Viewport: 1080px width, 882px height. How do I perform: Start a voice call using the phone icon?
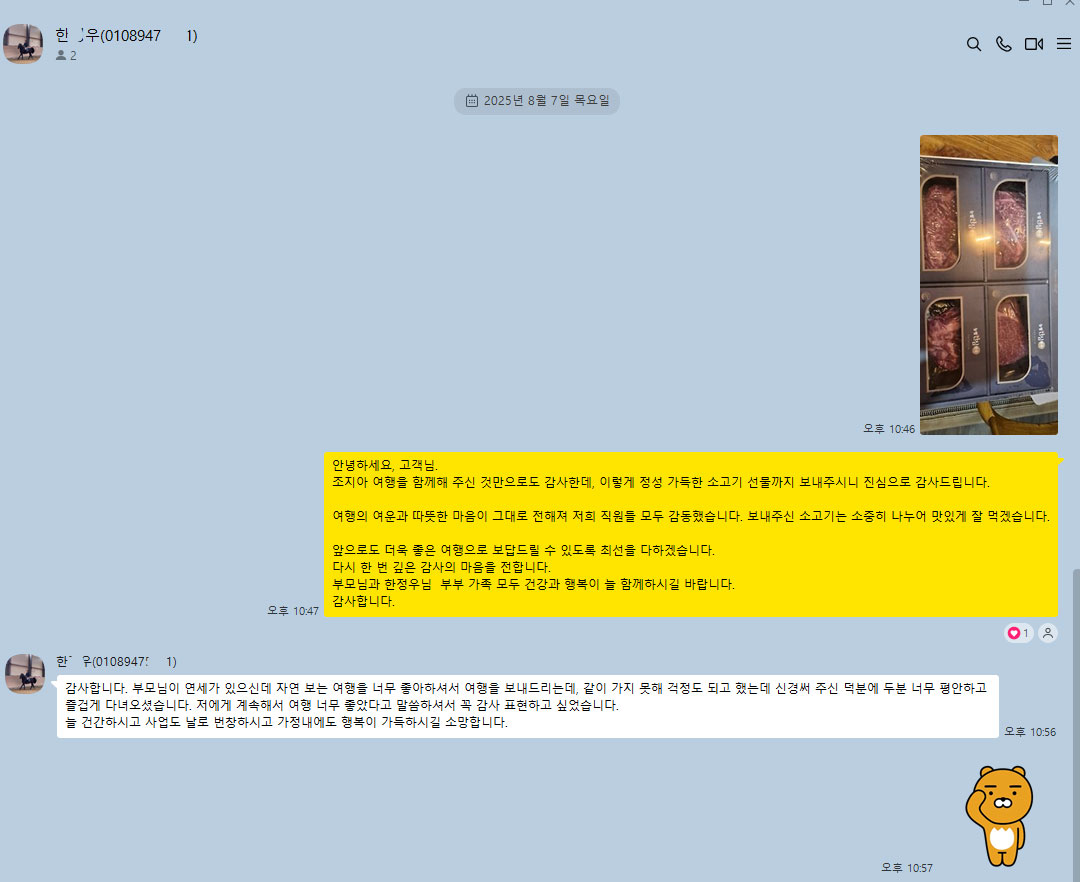pyautogui.click(x=1003, y=44)
